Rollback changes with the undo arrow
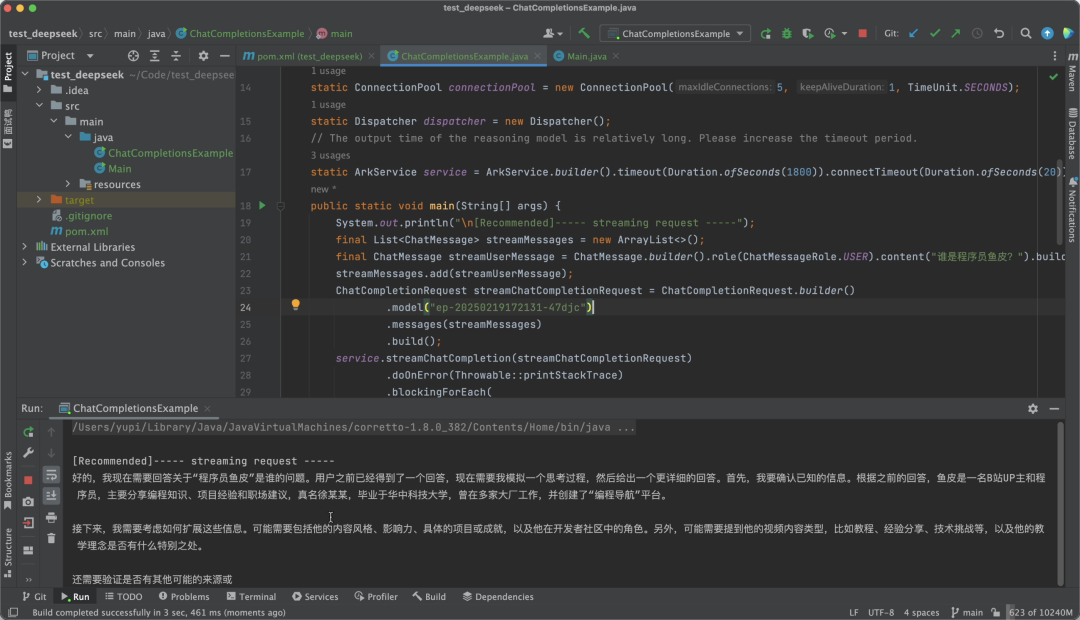Screen dimensions: 1080x620 click(x=999, y=33)
